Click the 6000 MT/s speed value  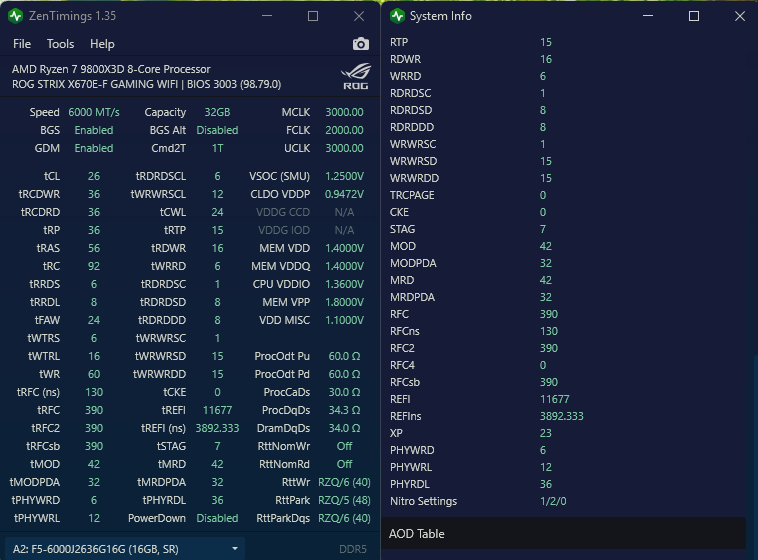tap(94, 113)
